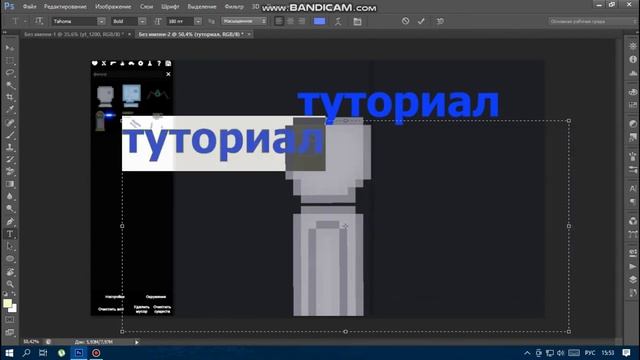Open Task View on taskbar
The image size is (640, 360).
pyautogui.click(x=43, y=353)
